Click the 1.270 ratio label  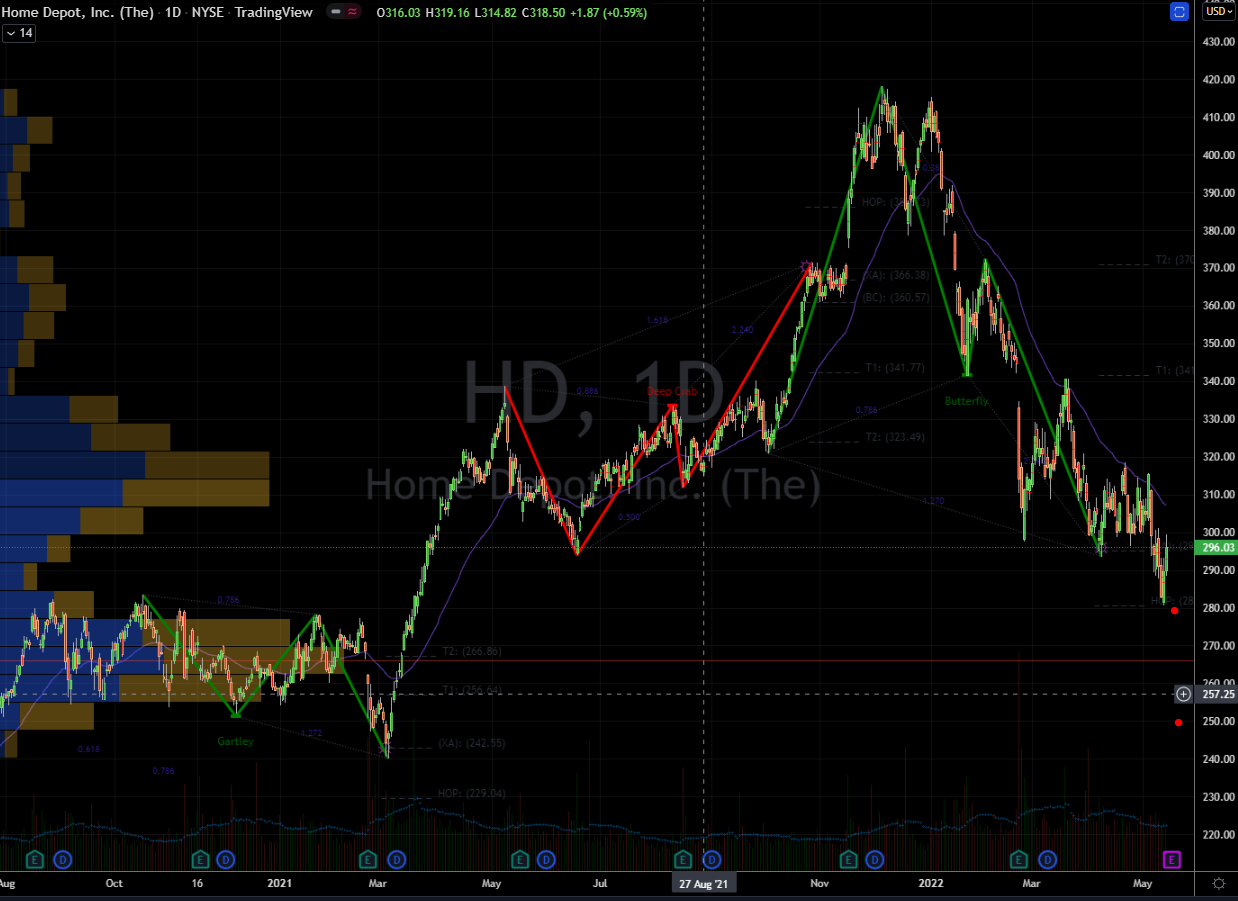pyautogui.click(x=933, y=500)
